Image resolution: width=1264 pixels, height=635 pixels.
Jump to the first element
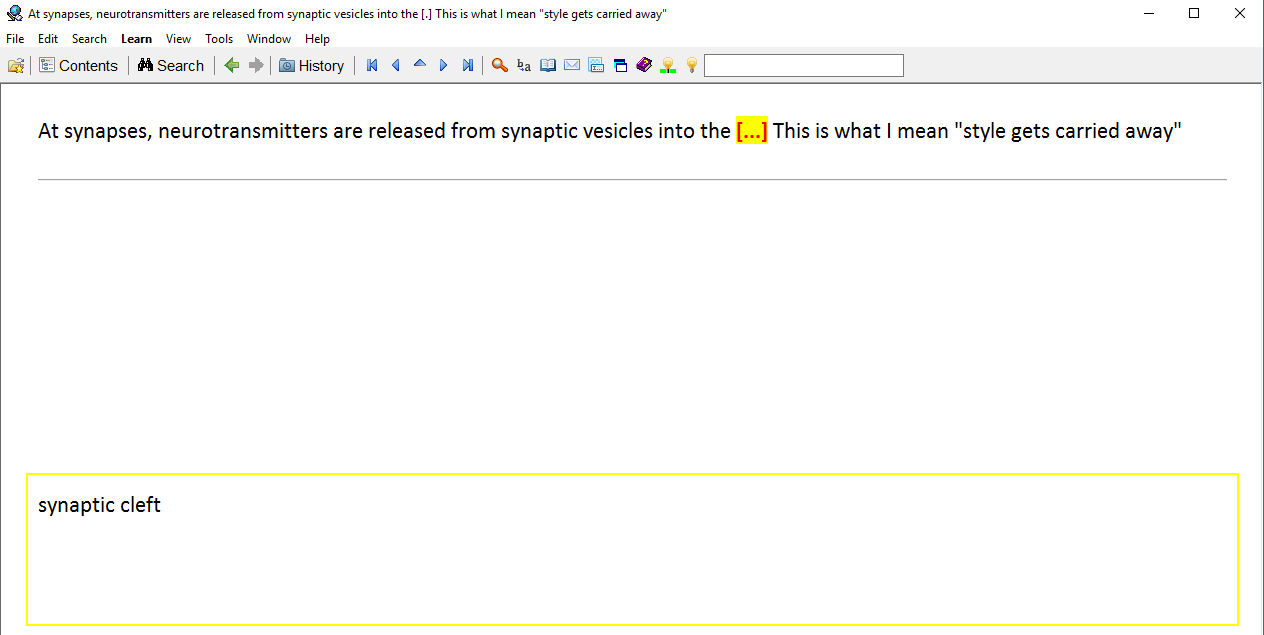pos(372,66)
